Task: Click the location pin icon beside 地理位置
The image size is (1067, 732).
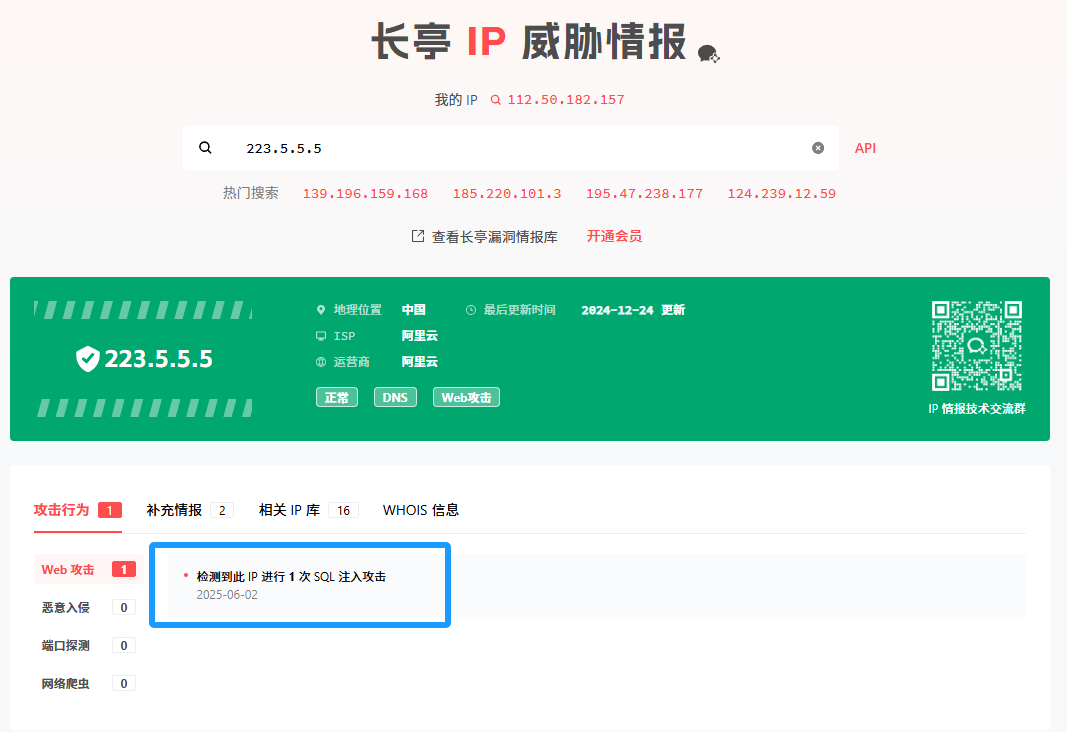Action: [321, 310]
